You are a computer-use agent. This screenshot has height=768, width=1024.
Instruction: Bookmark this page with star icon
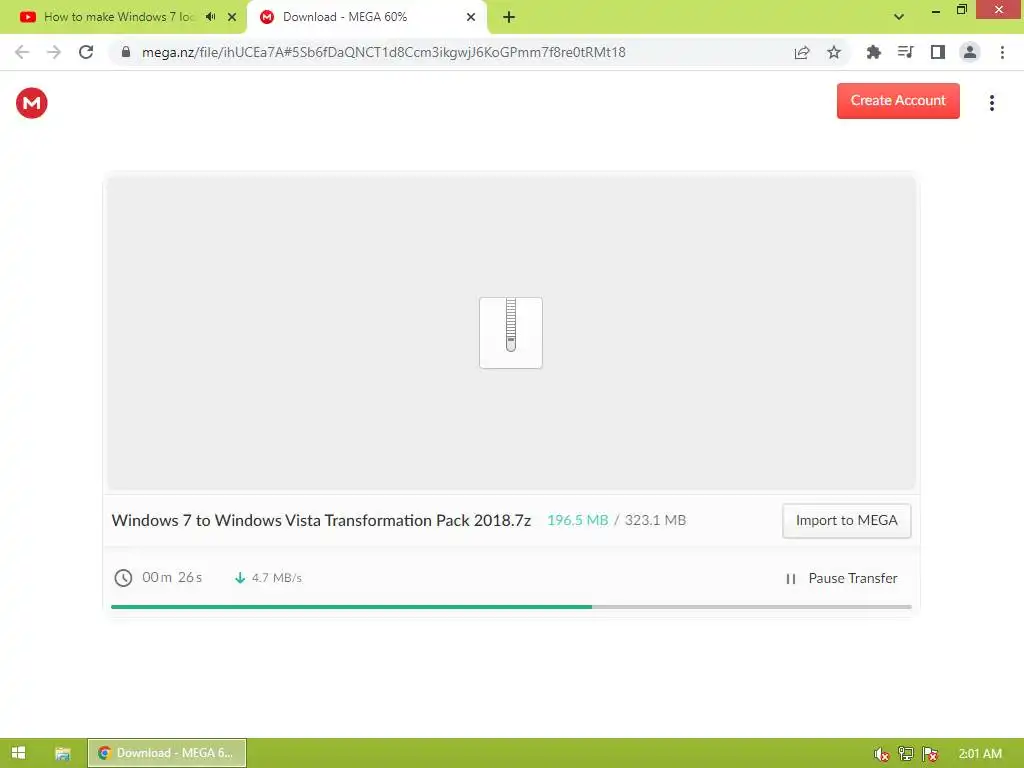834,52
